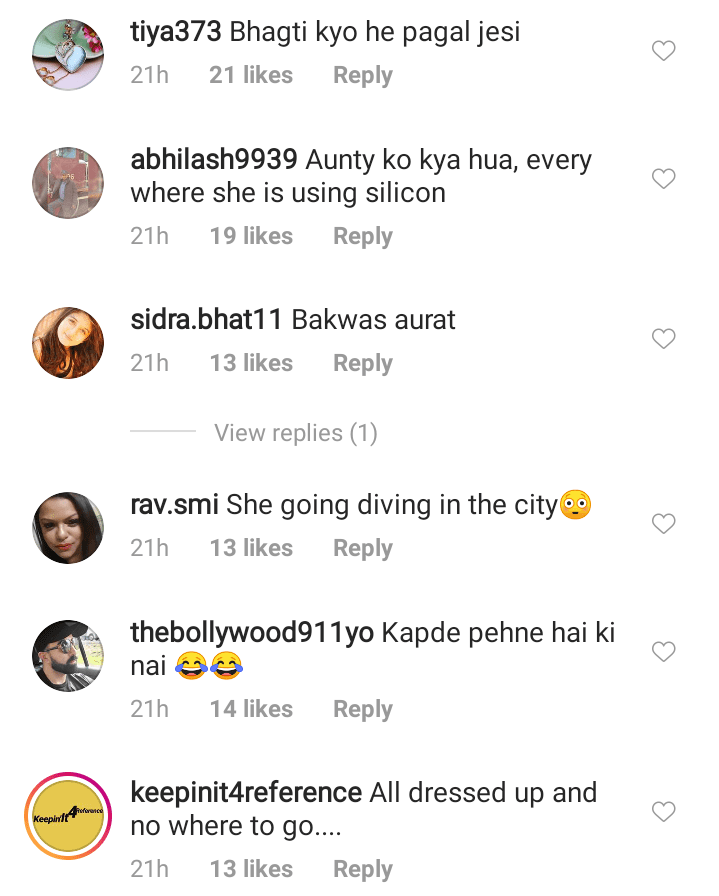Reply to keepinit4reference's comment

(363, 870)
